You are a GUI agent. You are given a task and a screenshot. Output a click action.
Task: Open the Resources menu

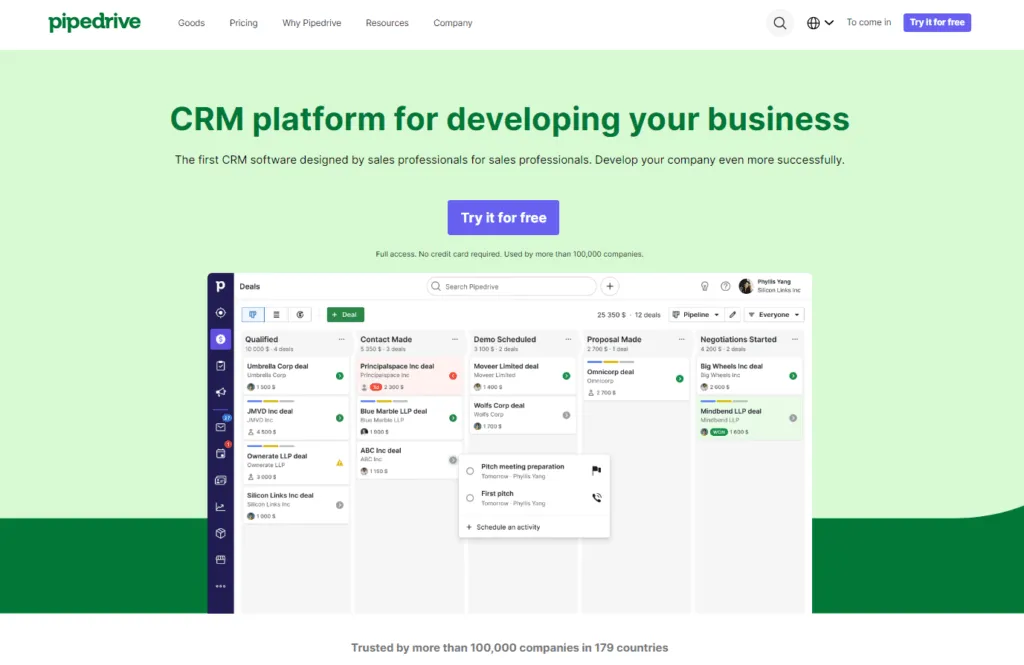387,23
